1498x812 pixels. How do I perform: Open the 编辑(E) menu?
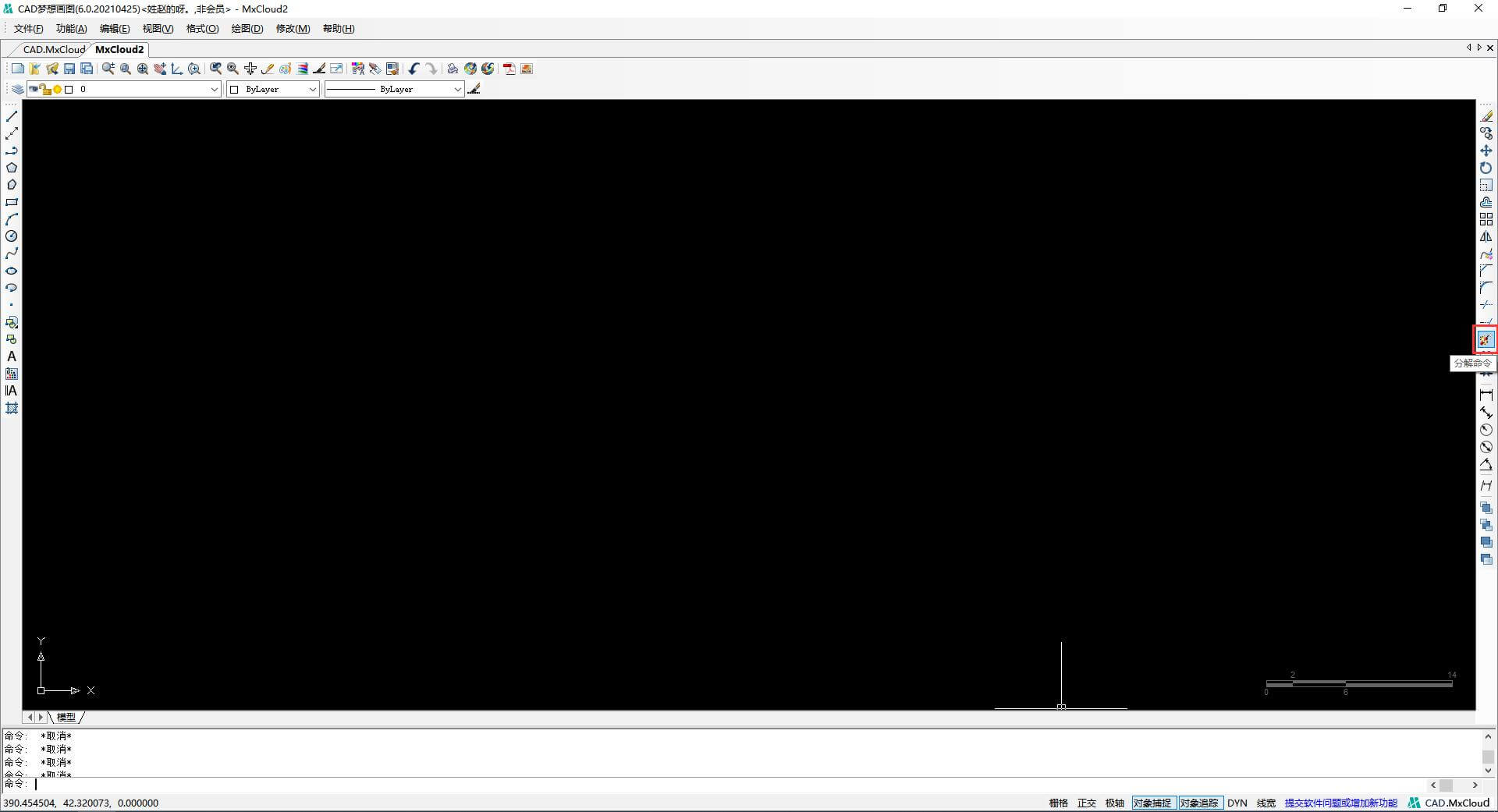(x=115, y=29)
